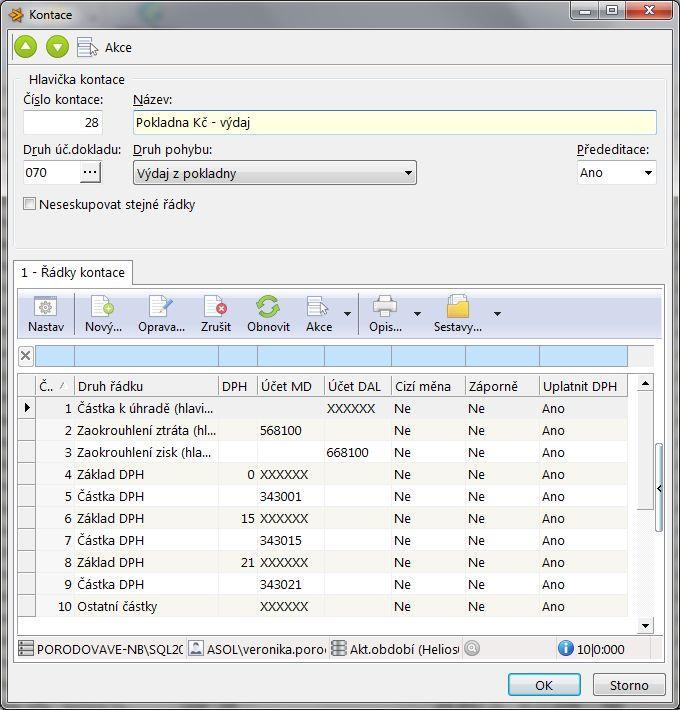The width and height of the screenshot is (680, 710).
Task: Delete selected row with Zrušit
Action: 215,314
